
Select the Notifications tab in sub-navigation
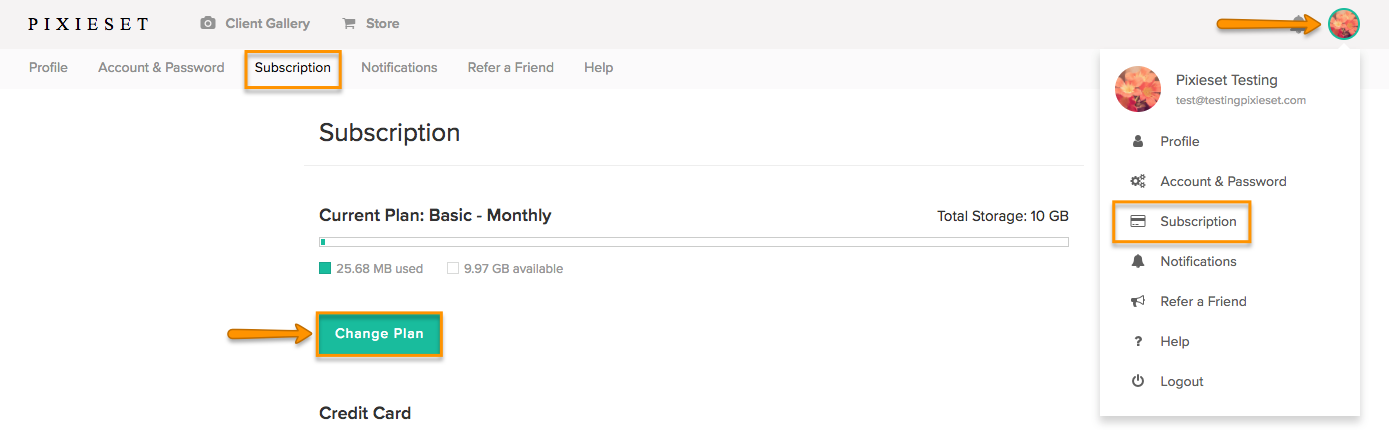399,67
